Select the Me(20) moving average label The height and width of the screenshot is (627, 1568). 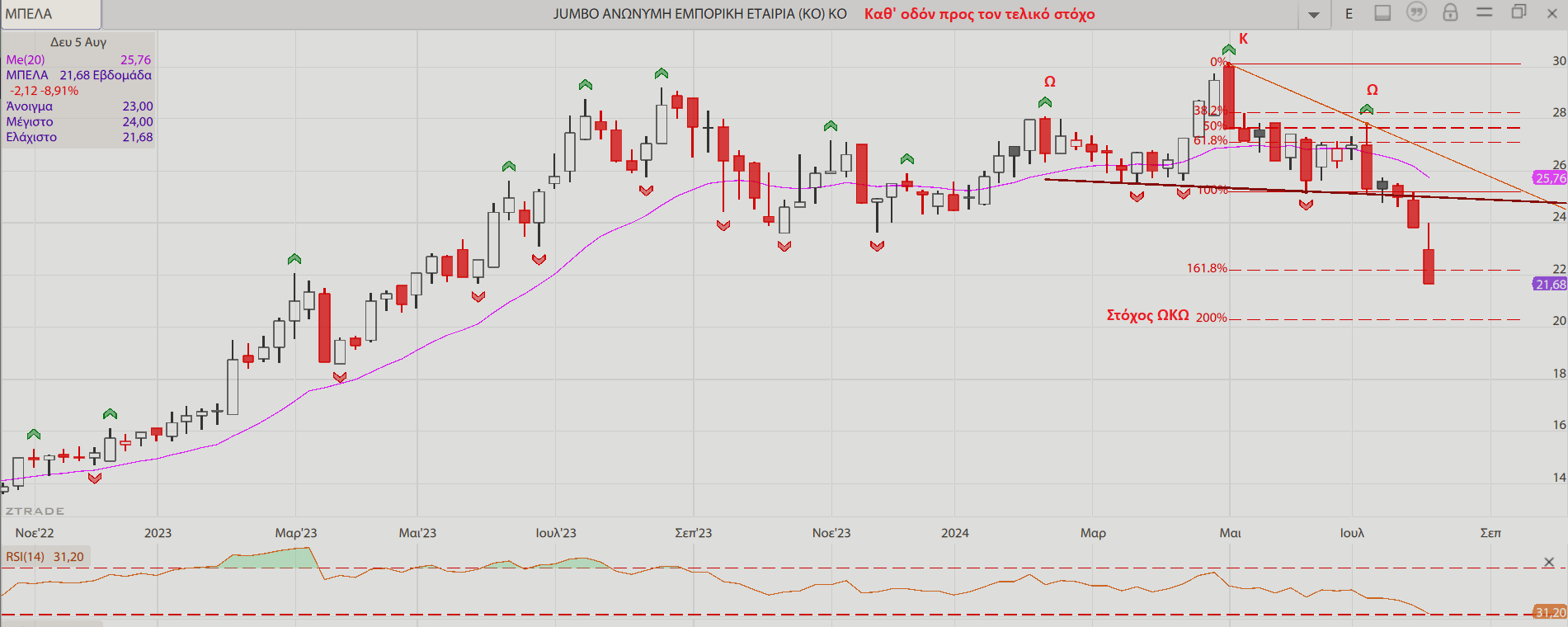point(26,59)
